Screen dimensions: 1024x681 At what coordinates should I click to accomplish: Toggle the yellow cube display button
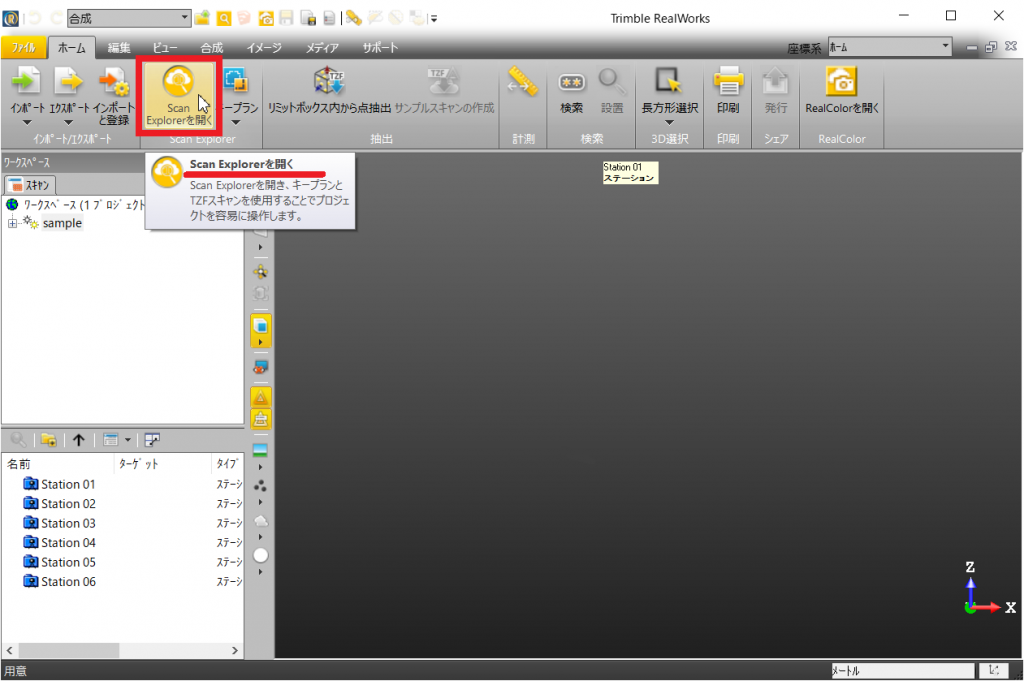point(260,325)
